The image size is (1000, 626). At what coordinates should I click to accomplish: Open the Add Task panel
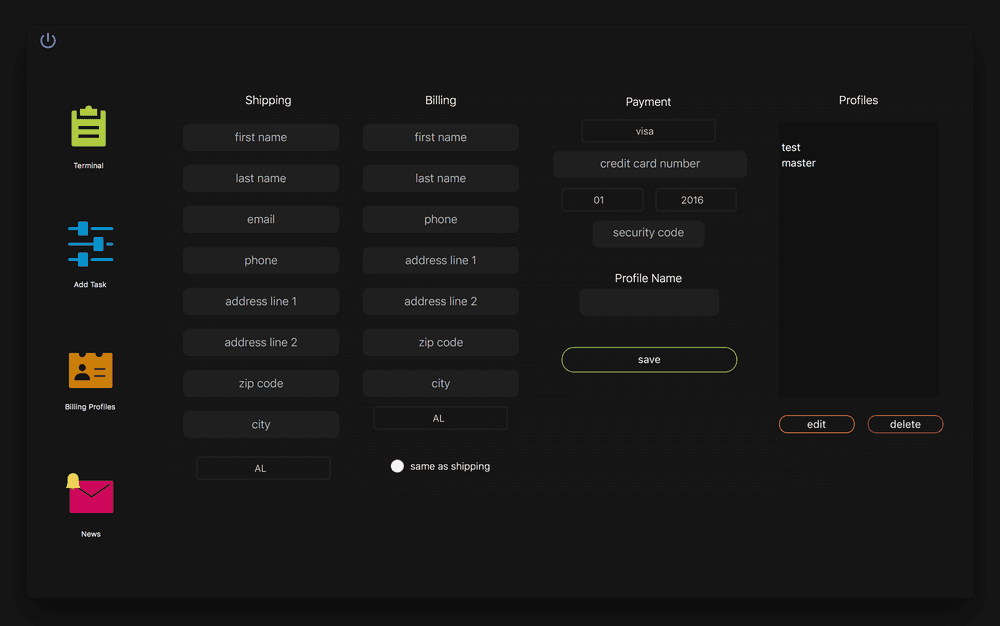click(89, 243)
